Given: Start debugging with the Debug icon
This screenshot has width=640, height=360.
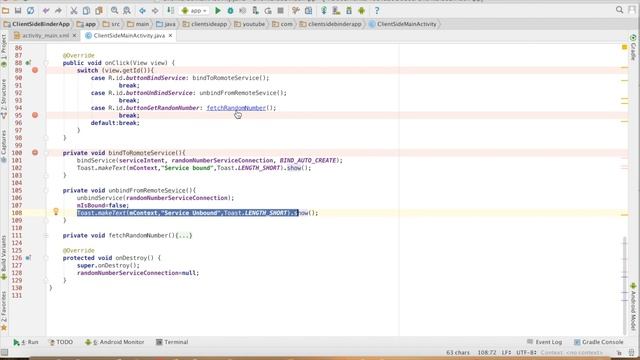Looking at the screenshot, I should [x=231, y=10].
